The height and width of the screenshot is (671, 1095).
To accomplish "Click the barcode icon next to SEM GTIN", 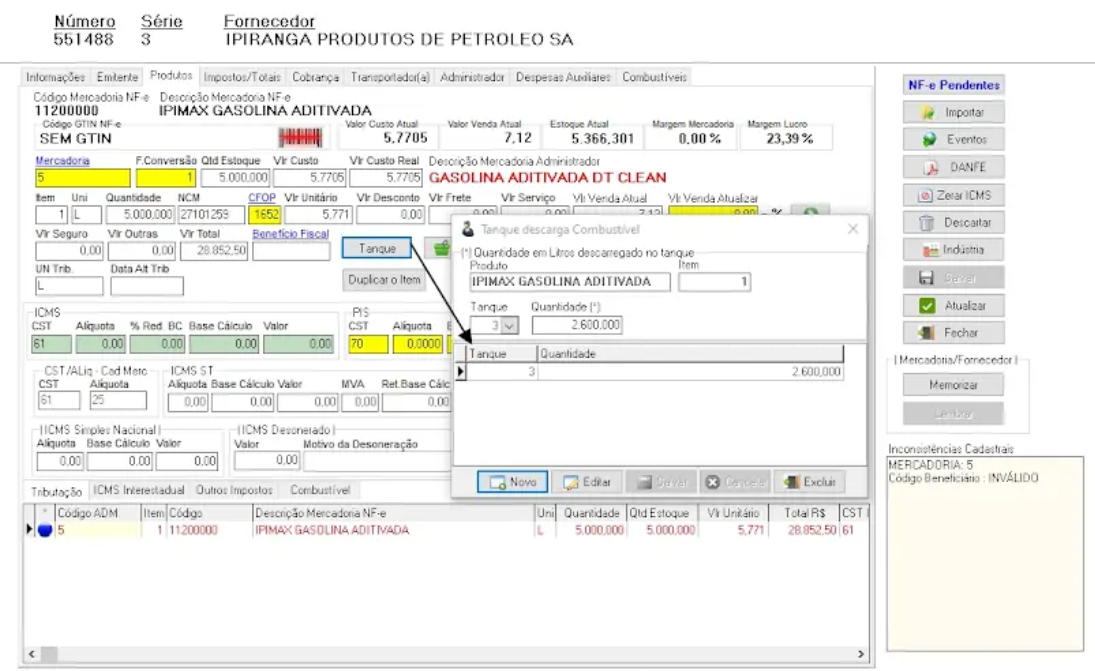I will [x=301, y=138].
